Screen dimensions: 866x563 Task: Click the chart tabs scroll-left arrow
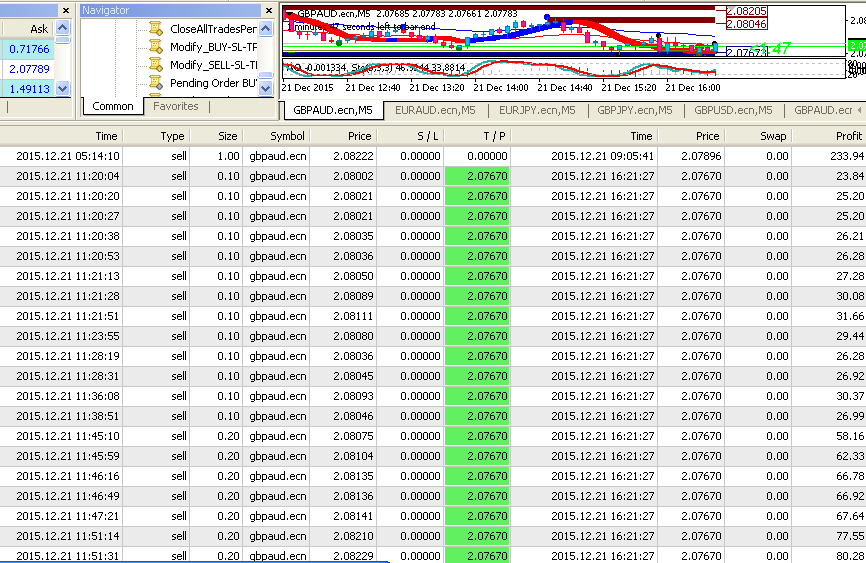click(x=859, y=110)
